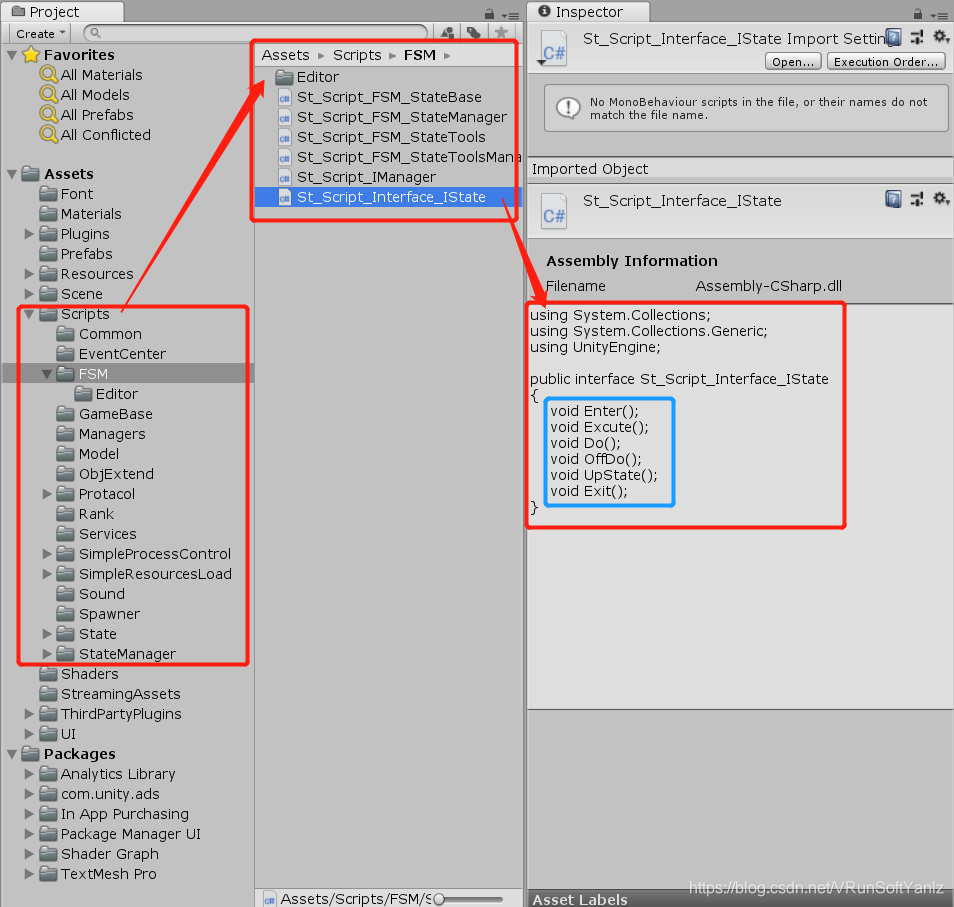Open Imported Object gear menu
Viewport: 954px width, 907px height.
tap(941, 199)
